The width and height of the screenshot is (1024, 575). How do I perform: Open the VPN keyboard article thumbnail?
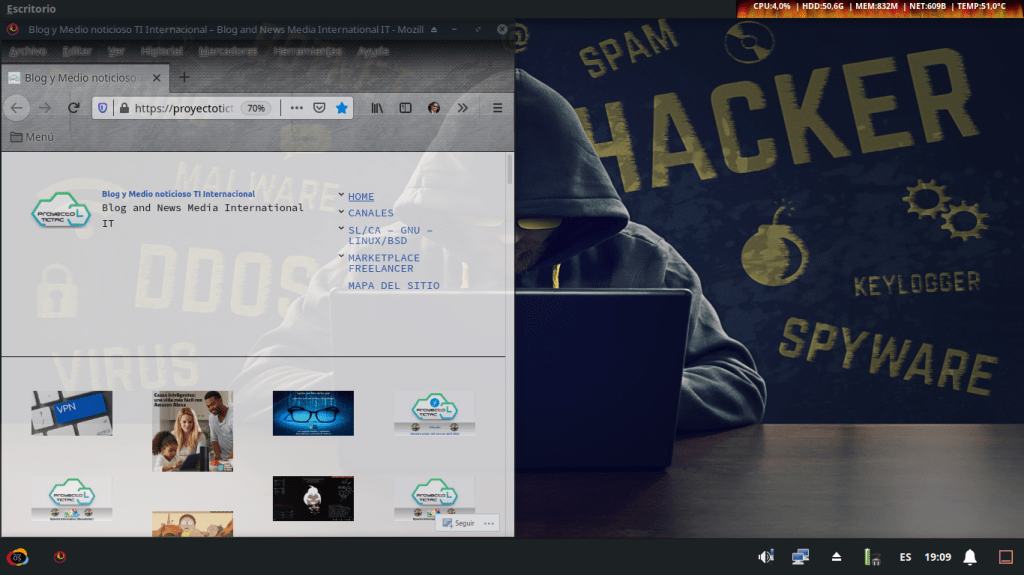click(72, 412)
